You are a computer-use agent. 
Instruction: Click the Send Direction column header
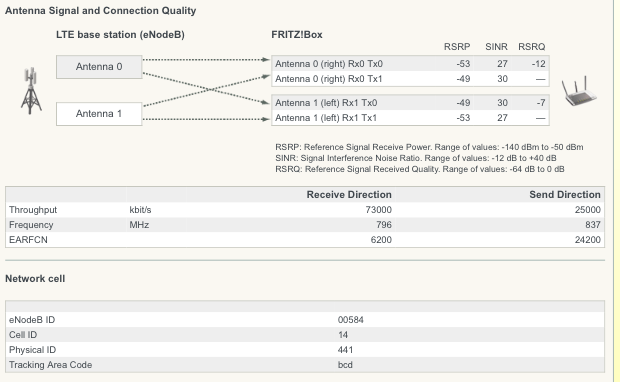pyautogui.click(x=565, y=195)
